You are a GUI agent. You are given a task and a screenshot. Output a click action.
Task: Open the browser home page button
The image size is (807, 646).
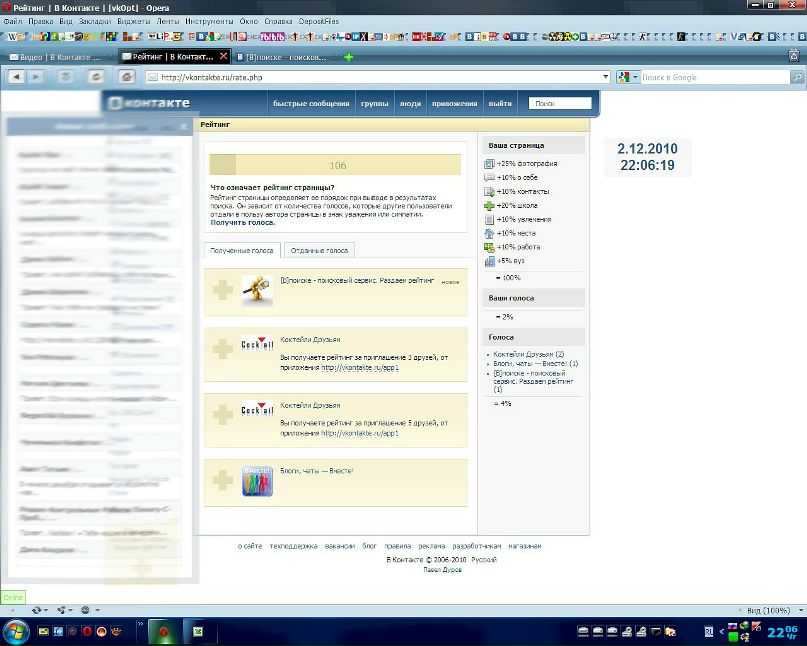(x=127, y=77)
